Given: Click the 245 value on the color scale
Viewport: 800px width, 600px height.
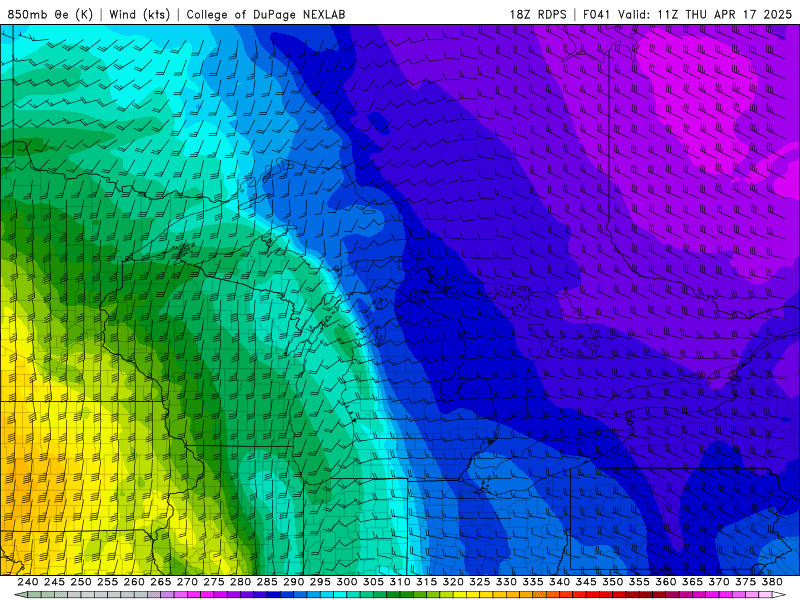Looking at the screenshot, I should pos(54,582).
